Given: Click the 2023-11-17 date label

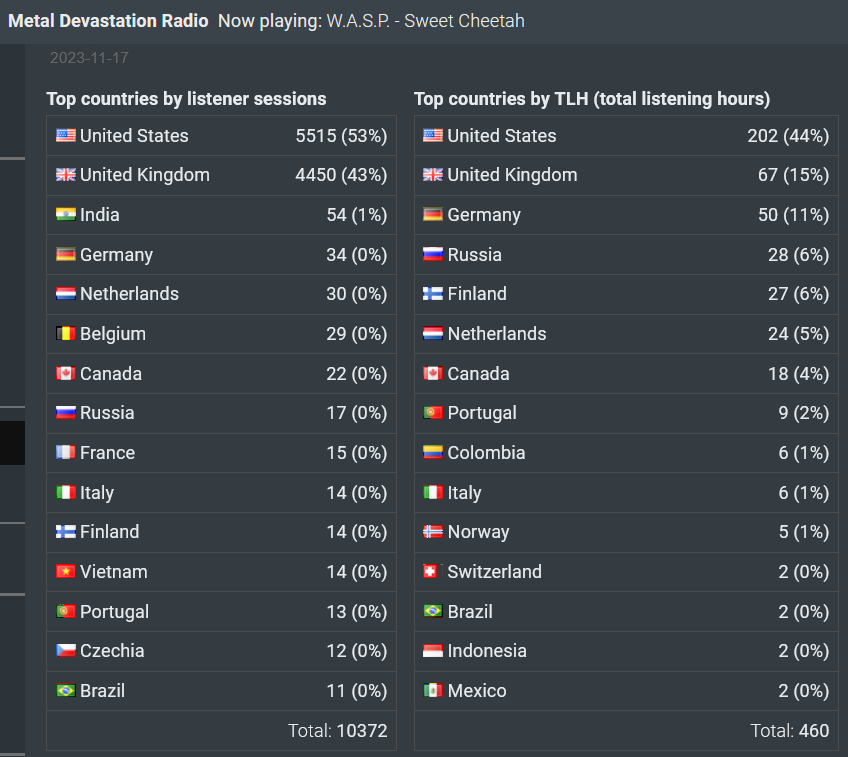Looking at the screenshot, I should tap(89, 58).
